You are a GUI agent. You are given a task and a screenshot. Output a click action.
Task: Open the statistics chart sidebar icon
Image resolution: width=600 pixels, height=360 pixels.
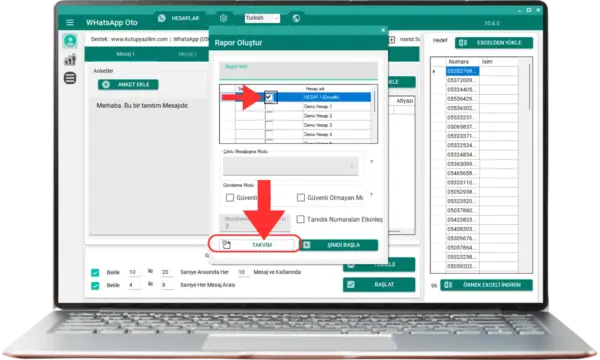(70, 60)
